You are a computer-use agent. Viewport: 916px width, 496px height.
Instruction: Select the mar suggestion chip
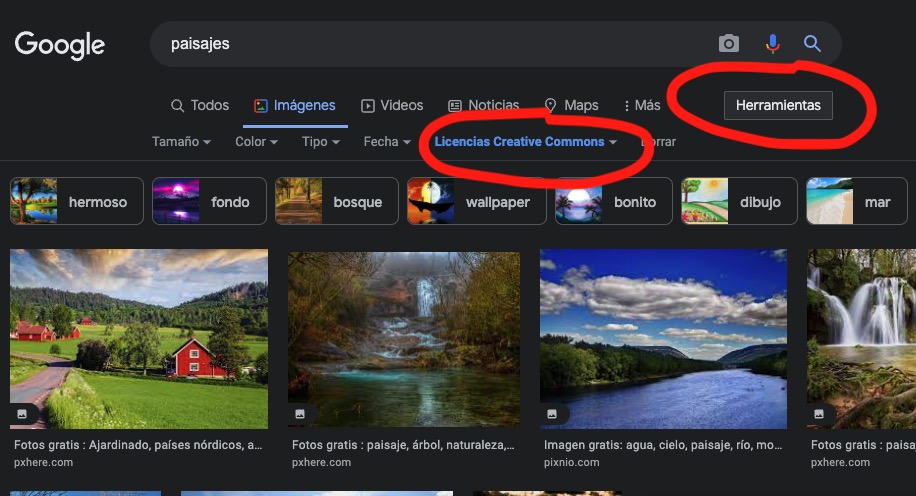(856, 201)
